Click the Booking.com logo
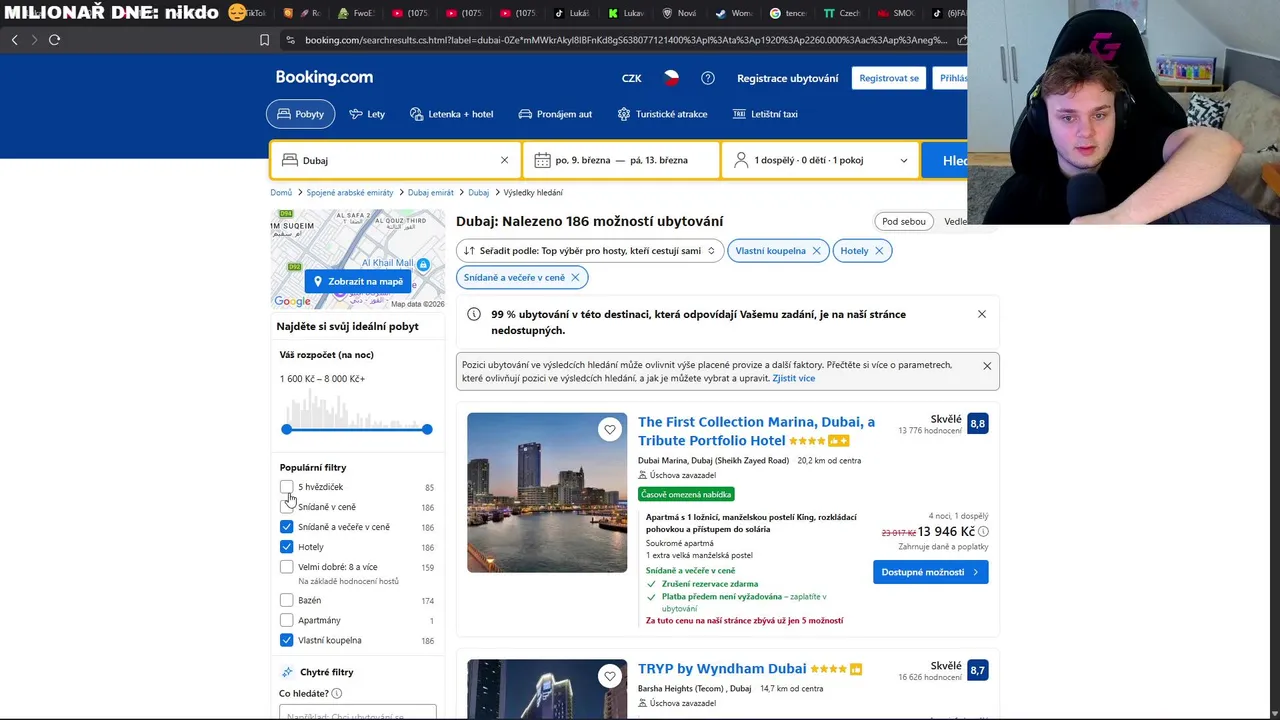This screenshot has width=1280, height=720. coord(324,77)
